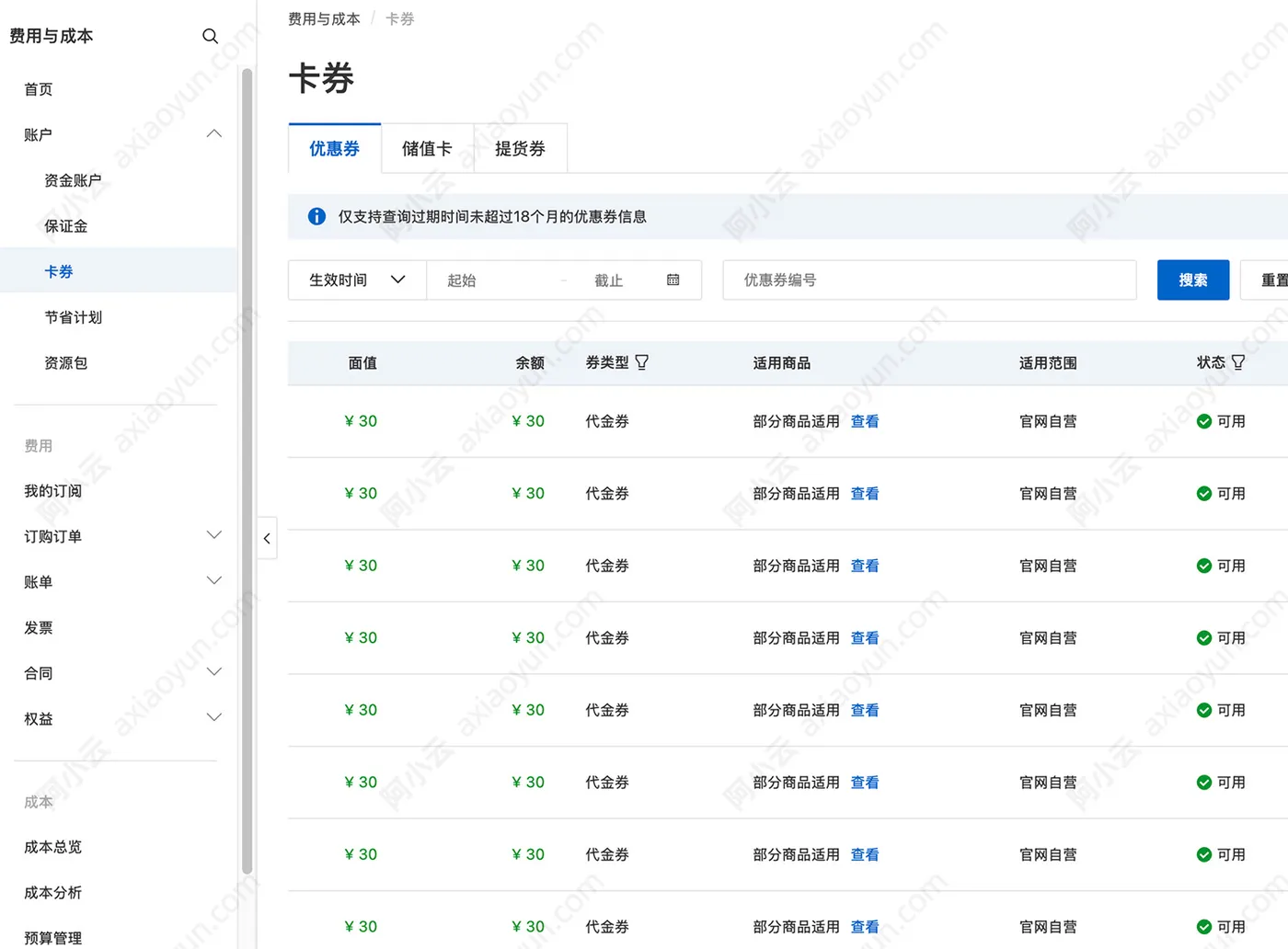Expand the 账单 menu
This screenshot has height=949, width=1288.
tap(214, 580)
